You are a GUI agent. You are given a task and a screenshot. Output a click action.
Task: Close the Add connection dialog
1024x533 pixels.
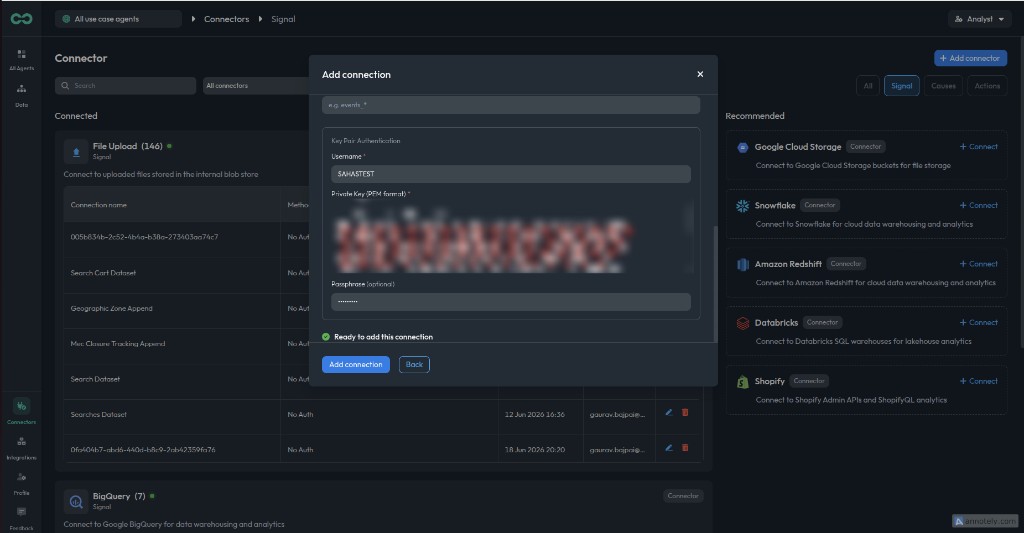pyautogui.click(x=700, y=74)
